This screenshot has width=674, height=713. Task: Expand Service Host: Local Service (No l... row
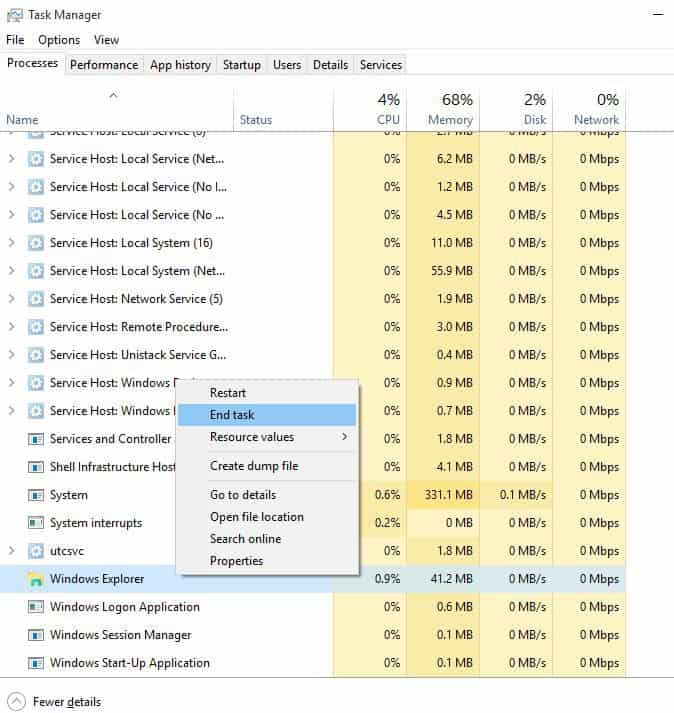(x=11, y=187)
